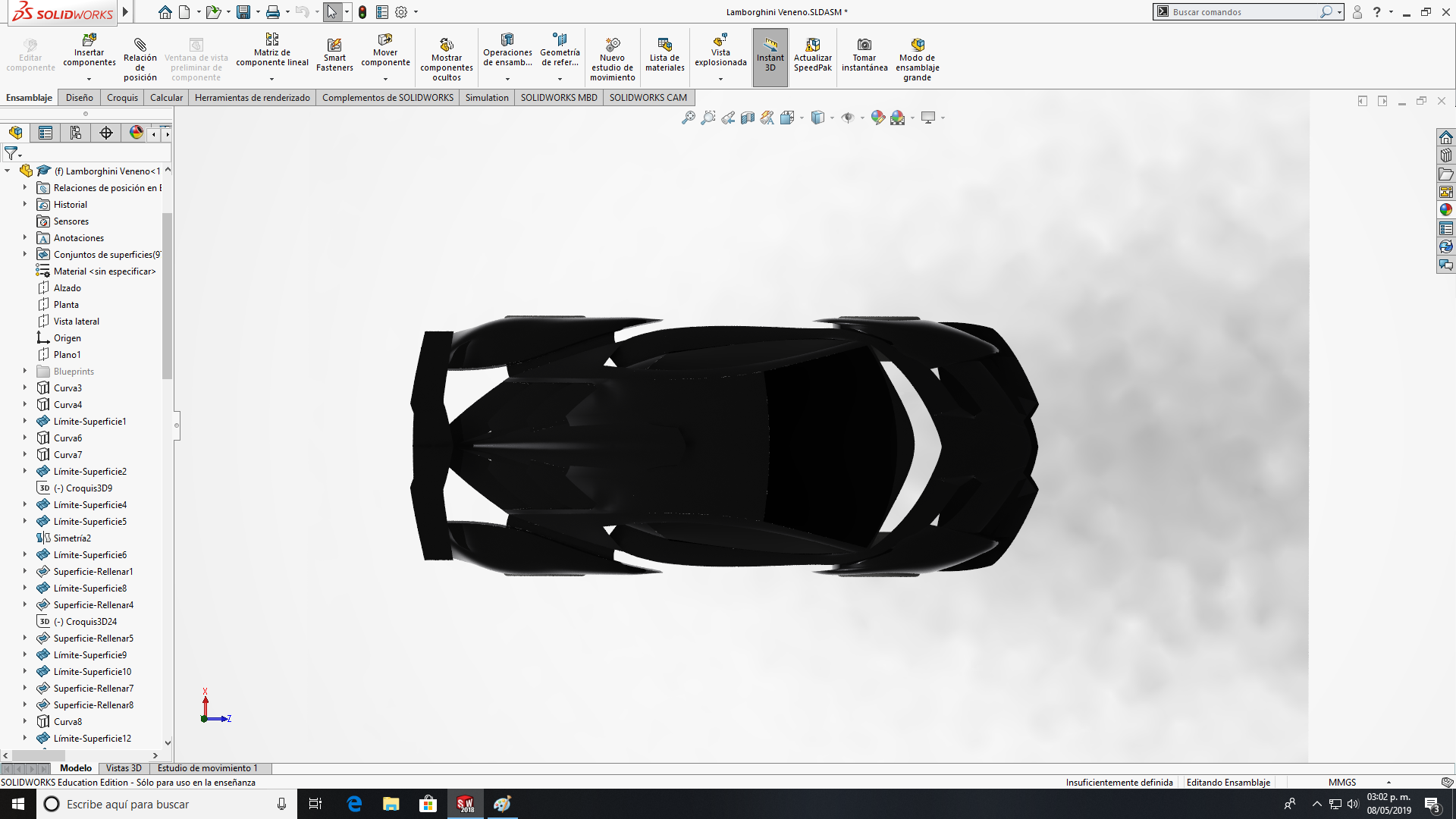The image size is (1456, 819).
Task: Expand the Anotaciones tree item
Action: coord(24,237)
